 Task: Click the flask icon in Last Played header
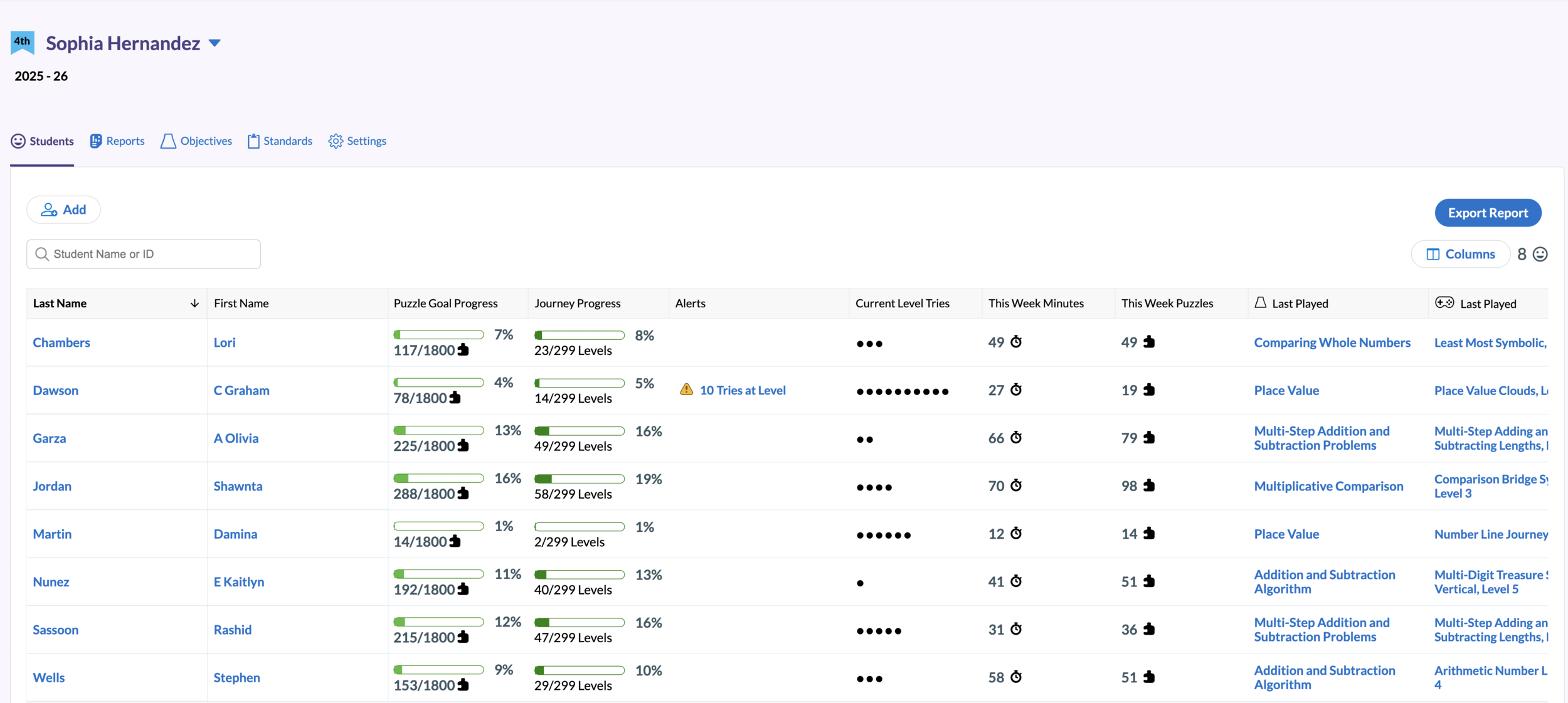[1260, 303]
